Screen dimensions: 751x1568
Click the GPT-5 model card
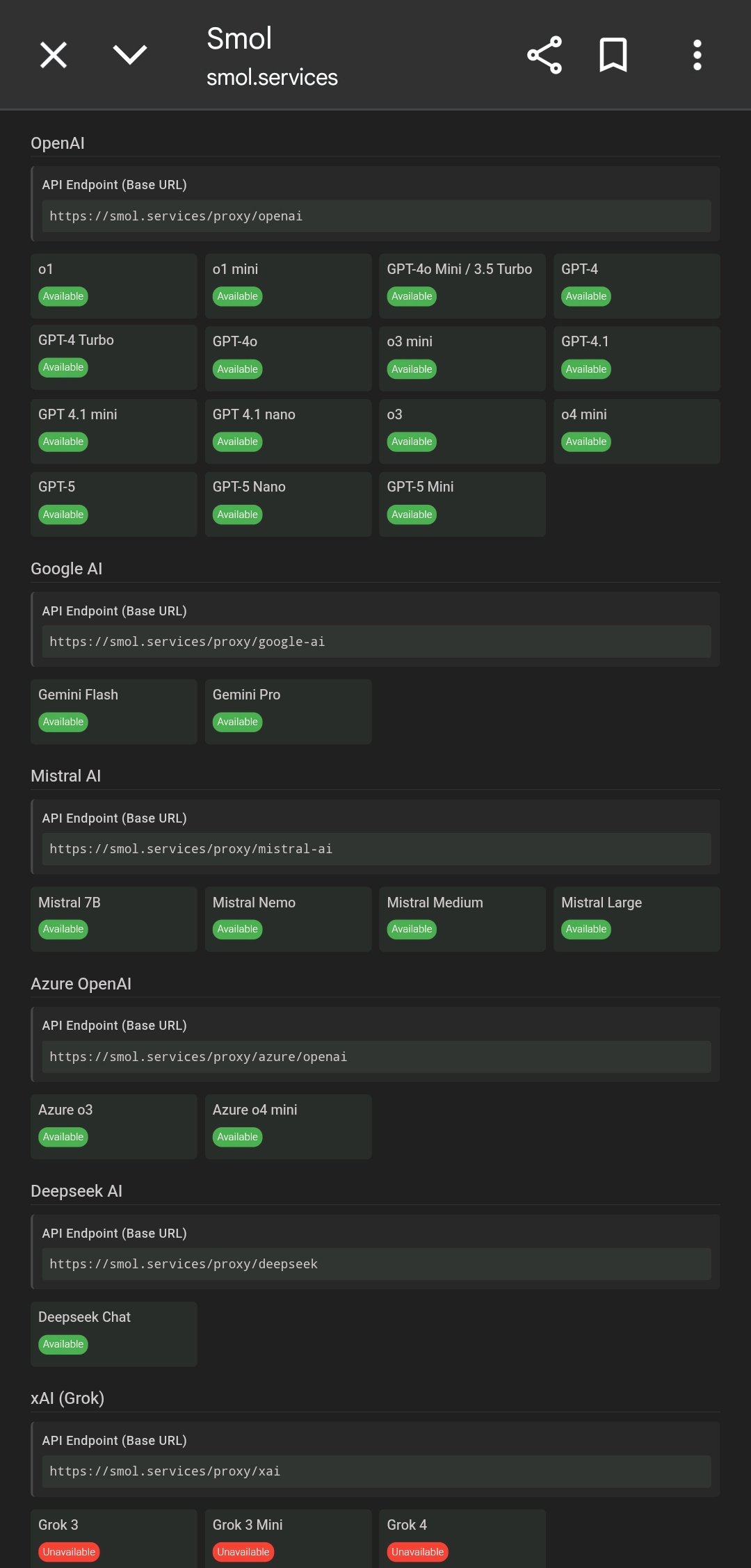click(x=113, y=503)
